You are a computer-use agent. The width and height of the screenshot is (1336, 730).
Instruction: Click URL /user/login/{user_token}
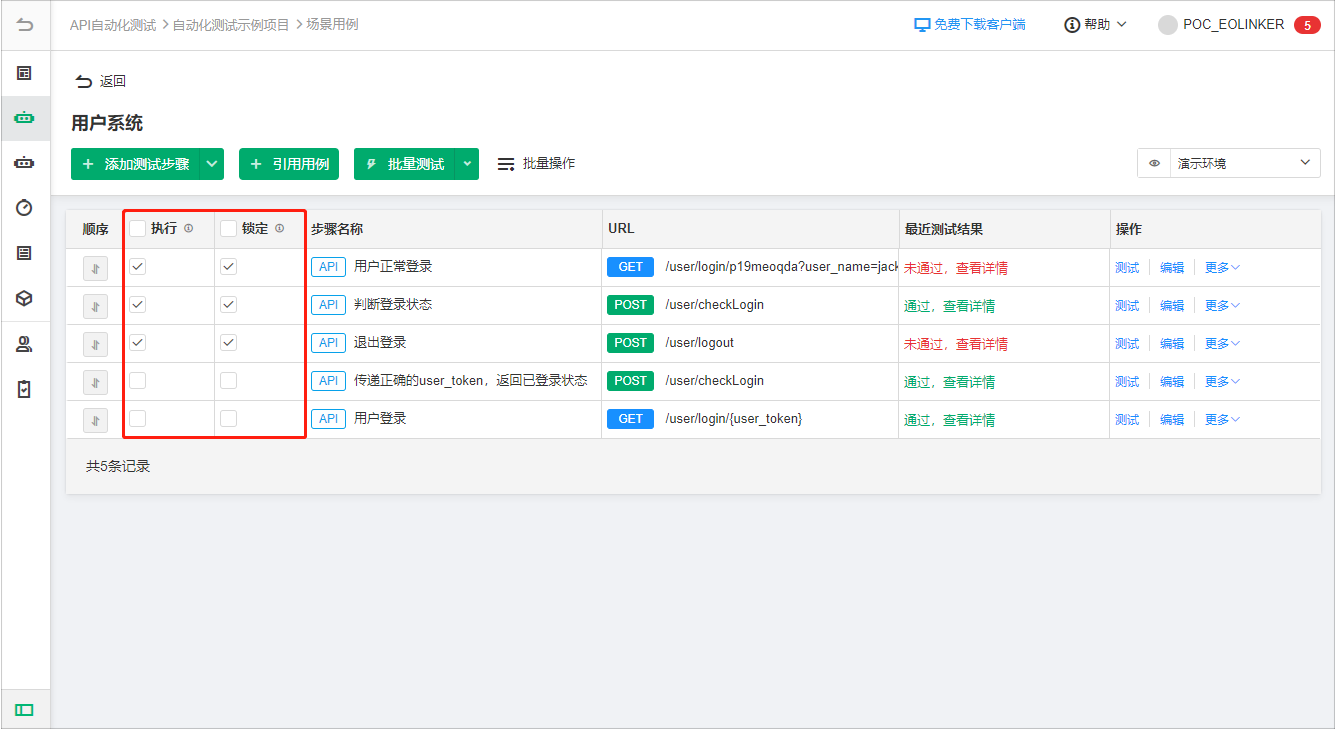[x=733, y=419]
